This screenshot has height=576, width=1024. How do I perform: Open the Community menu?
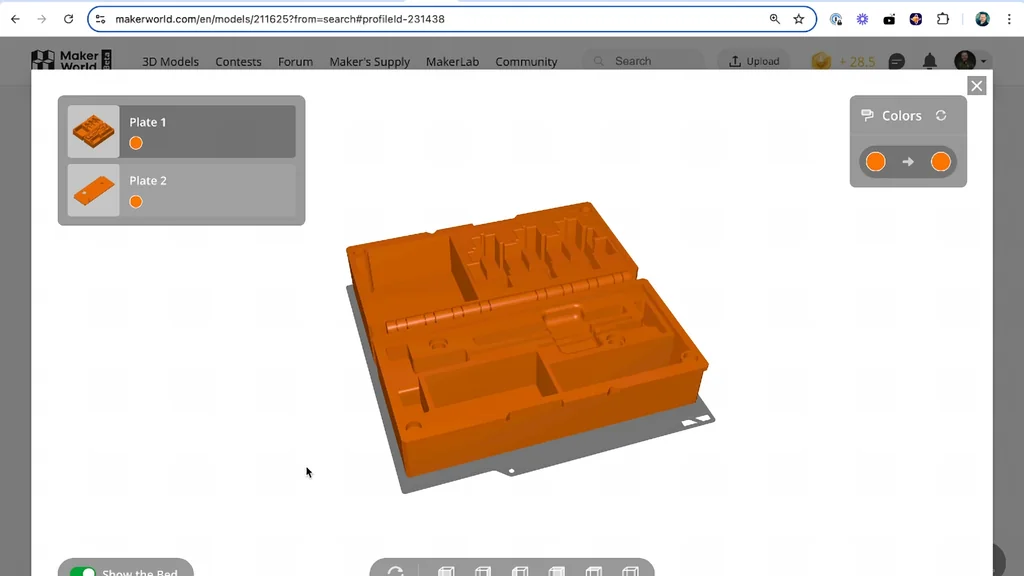pyautogui.click(x=526, y=61)
